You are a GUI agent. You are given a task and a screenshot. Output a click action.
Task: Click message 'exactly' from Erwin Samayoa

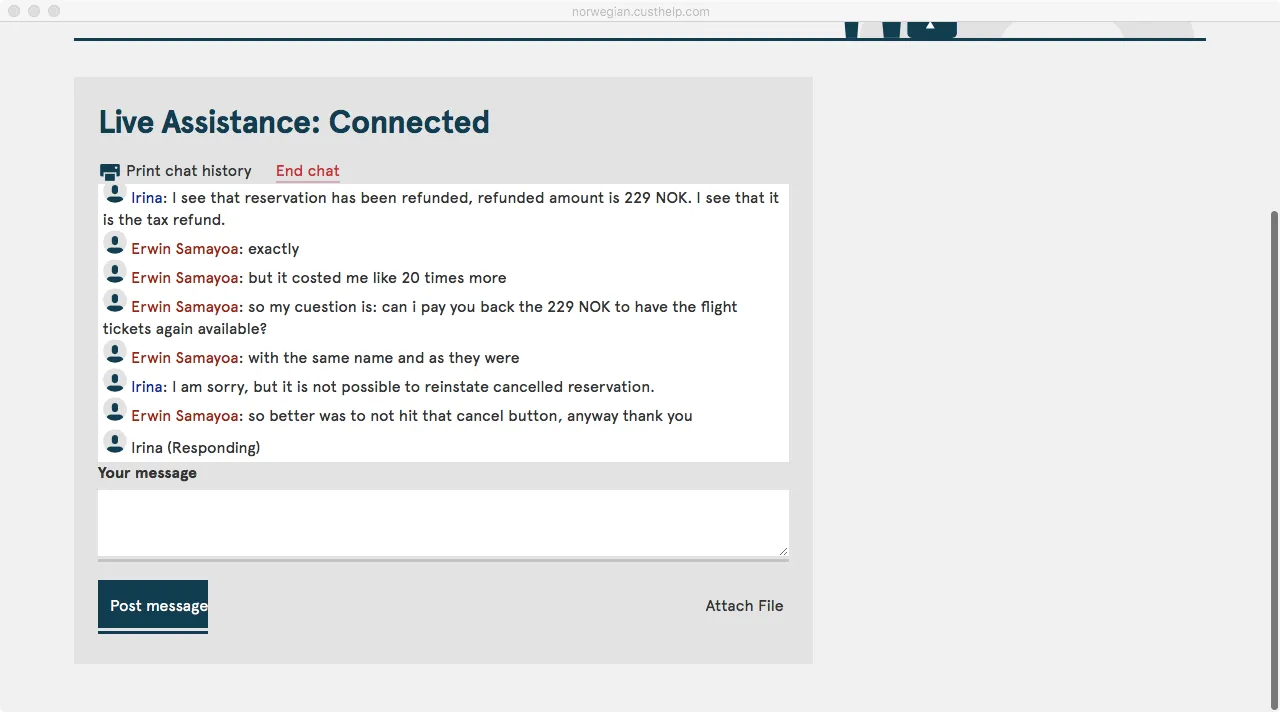[274, 249]
